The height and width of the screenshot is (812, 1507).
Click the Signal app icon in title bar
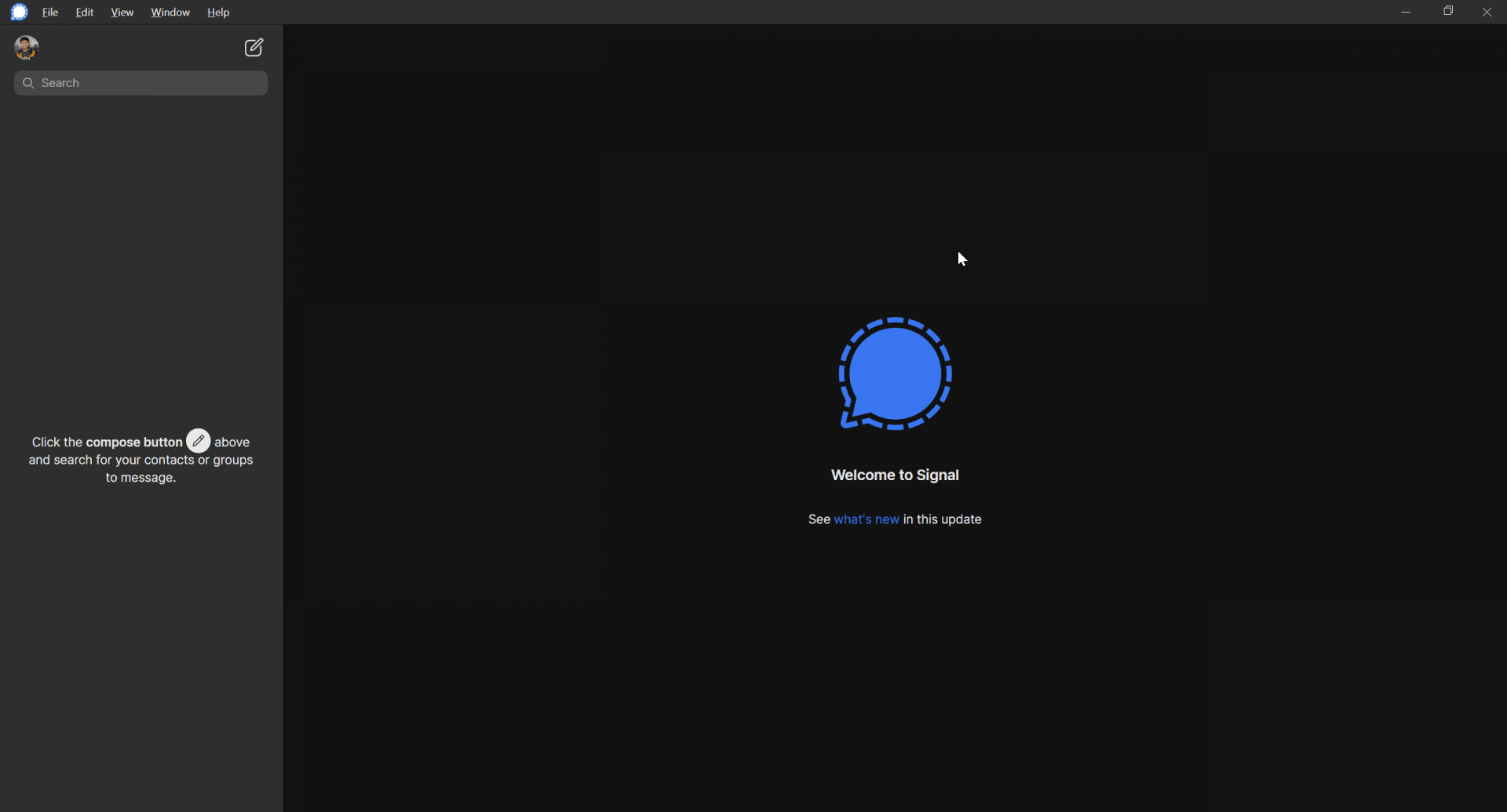click(x=20, y=12)
